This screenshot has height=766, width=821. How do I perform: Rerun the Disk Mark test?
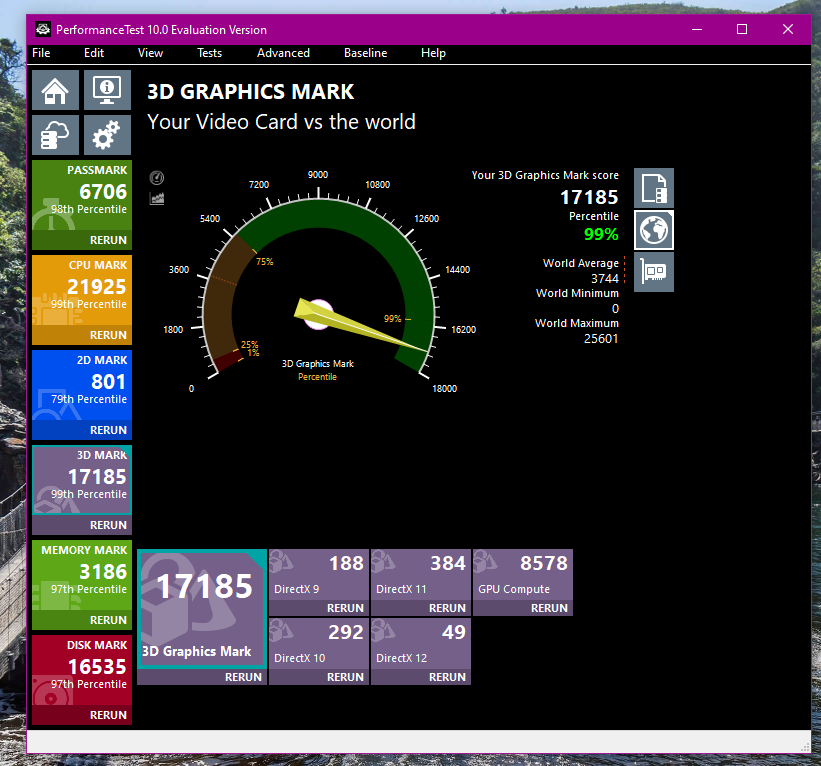[82, 715]
